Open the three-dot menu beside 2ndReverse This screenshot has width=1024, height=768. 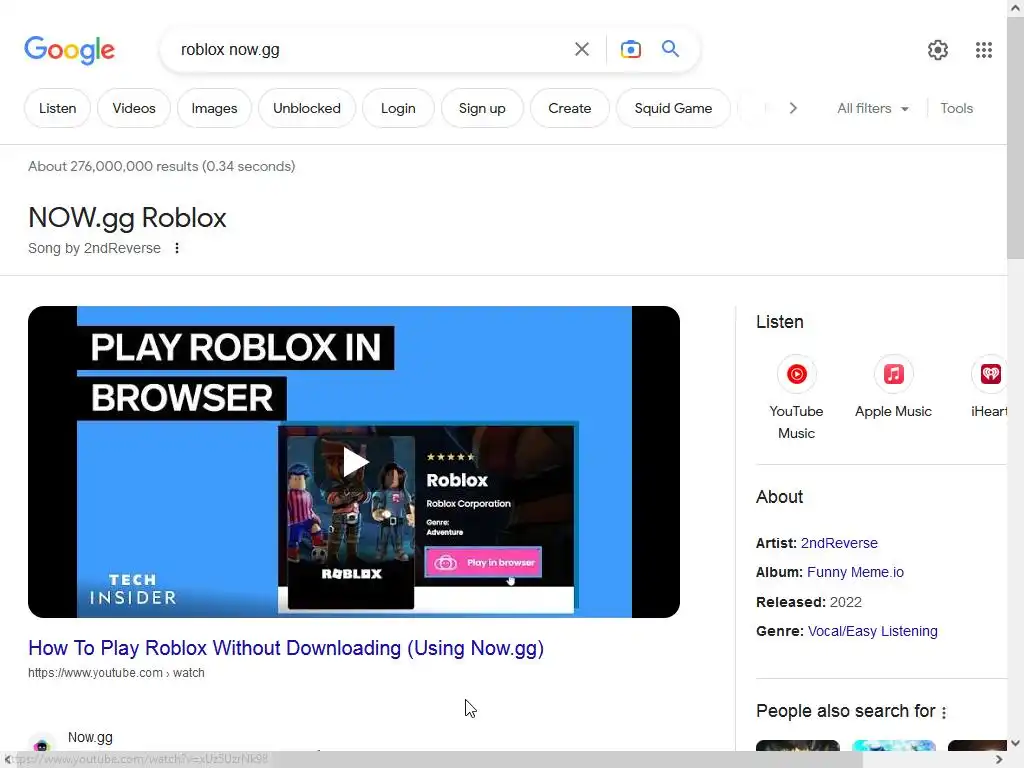[177, 248]
